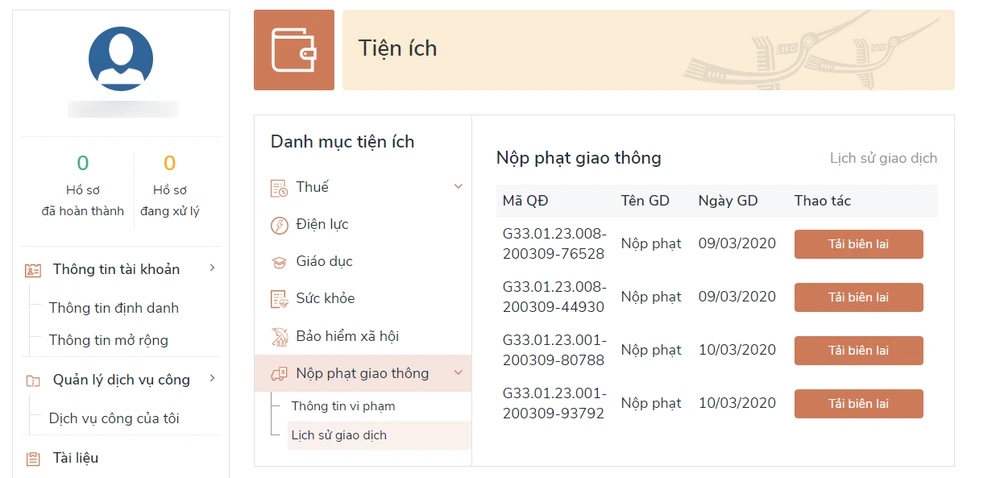Click Lịch sử giao dịch link top right
Image resolution: width=1000 pixels, height=478 pixels.
coord(883,158)
